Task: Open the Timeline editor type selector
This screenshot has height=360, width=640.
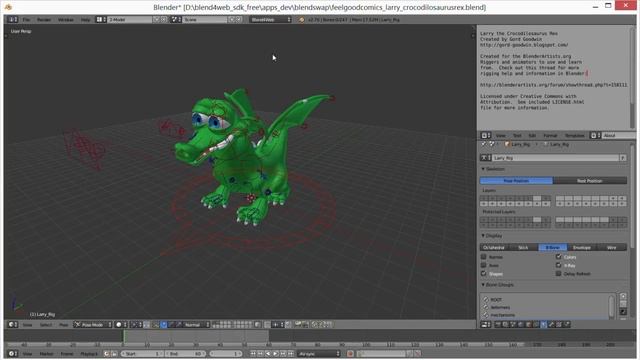Action: pos(13,353)
